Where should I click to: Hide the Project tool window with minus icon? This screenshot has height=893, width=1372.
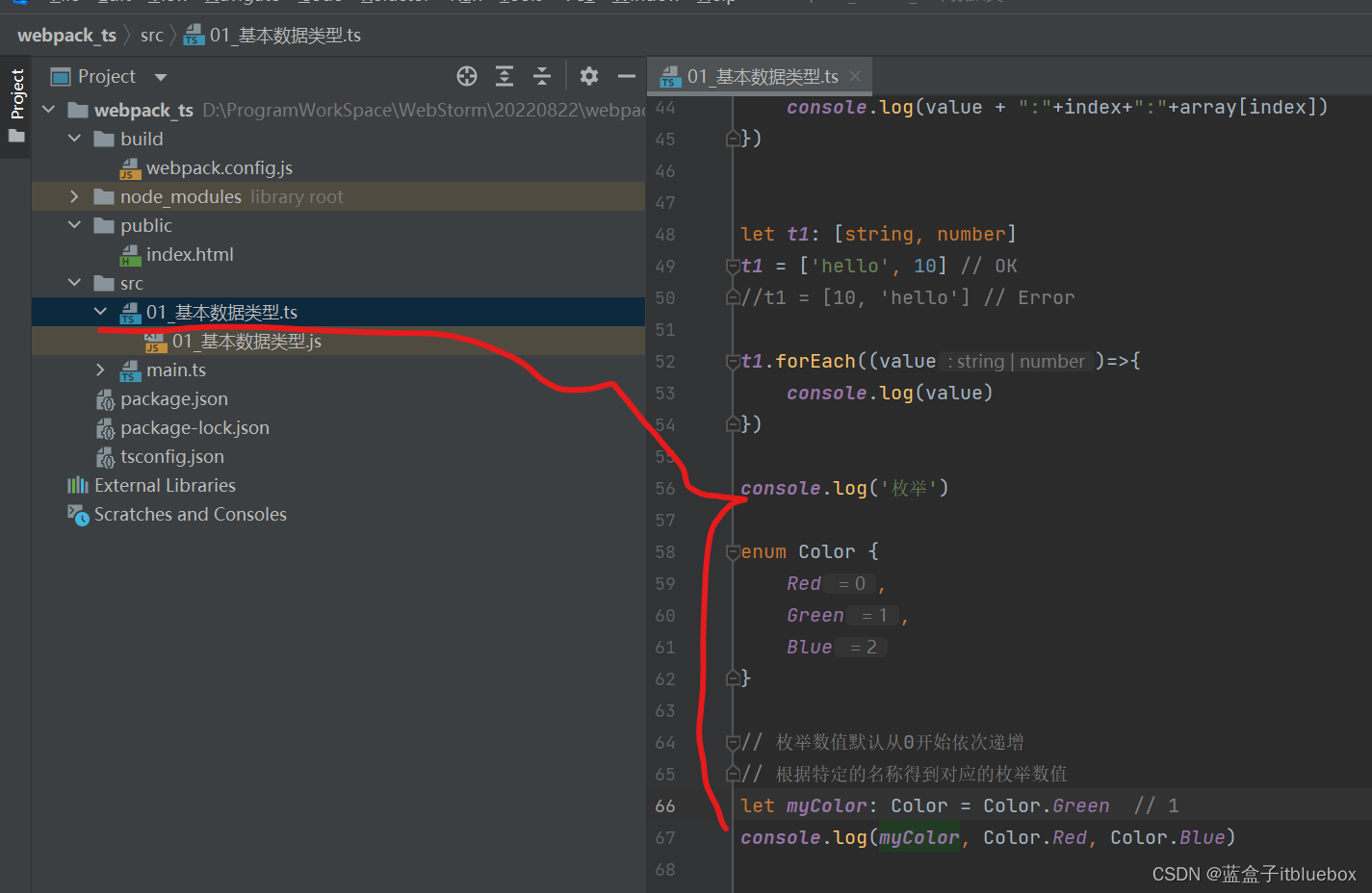pyautogui.click(x=627, y=76)
